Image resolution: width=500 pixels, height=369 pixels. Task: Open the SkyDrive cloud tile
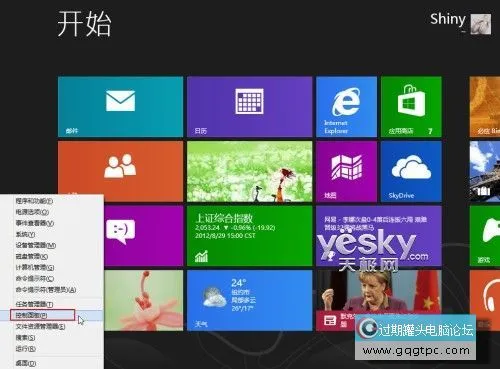(x=411, y=171)
